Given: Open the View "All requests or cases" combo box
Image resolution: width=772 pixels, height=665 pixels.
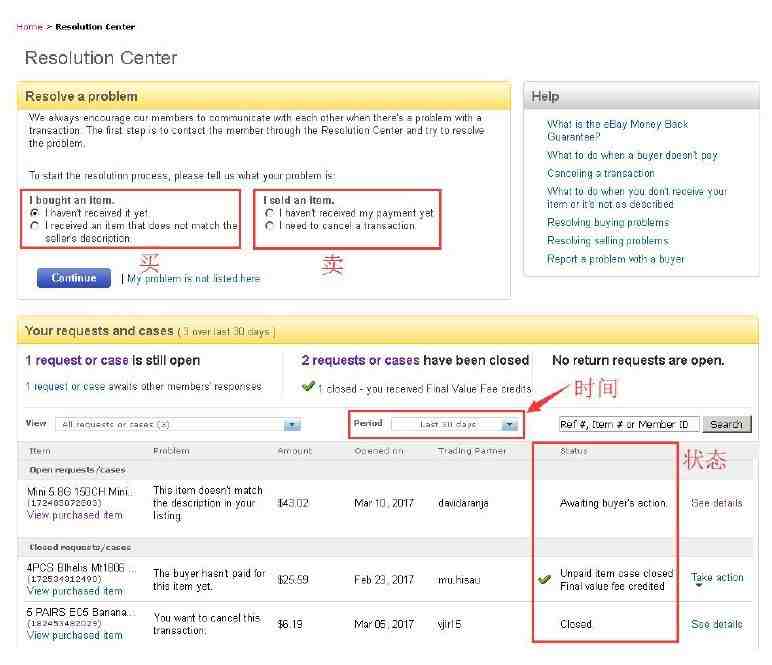Looking at the screenshot, I should pyautogui.click(x=178, y=425).
